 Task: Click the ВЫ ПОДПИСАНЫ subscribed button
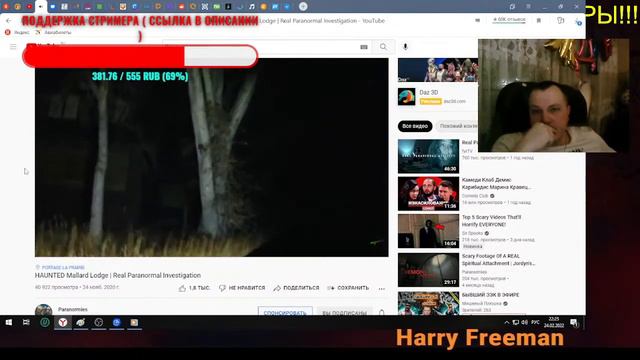tap(344, 312)
